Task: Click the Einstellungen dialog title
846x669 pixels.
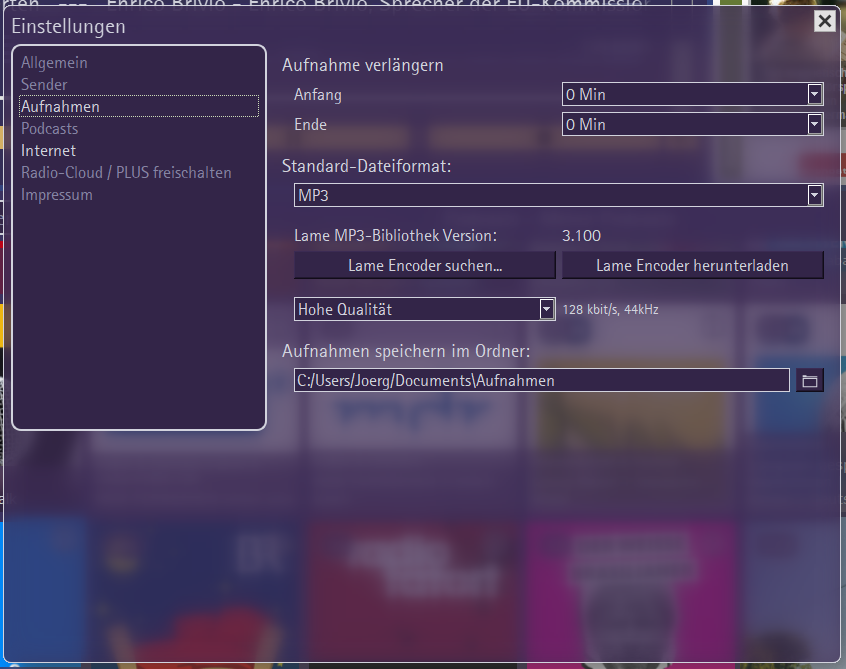Action: pyautogui.click(x=69, y=26)
